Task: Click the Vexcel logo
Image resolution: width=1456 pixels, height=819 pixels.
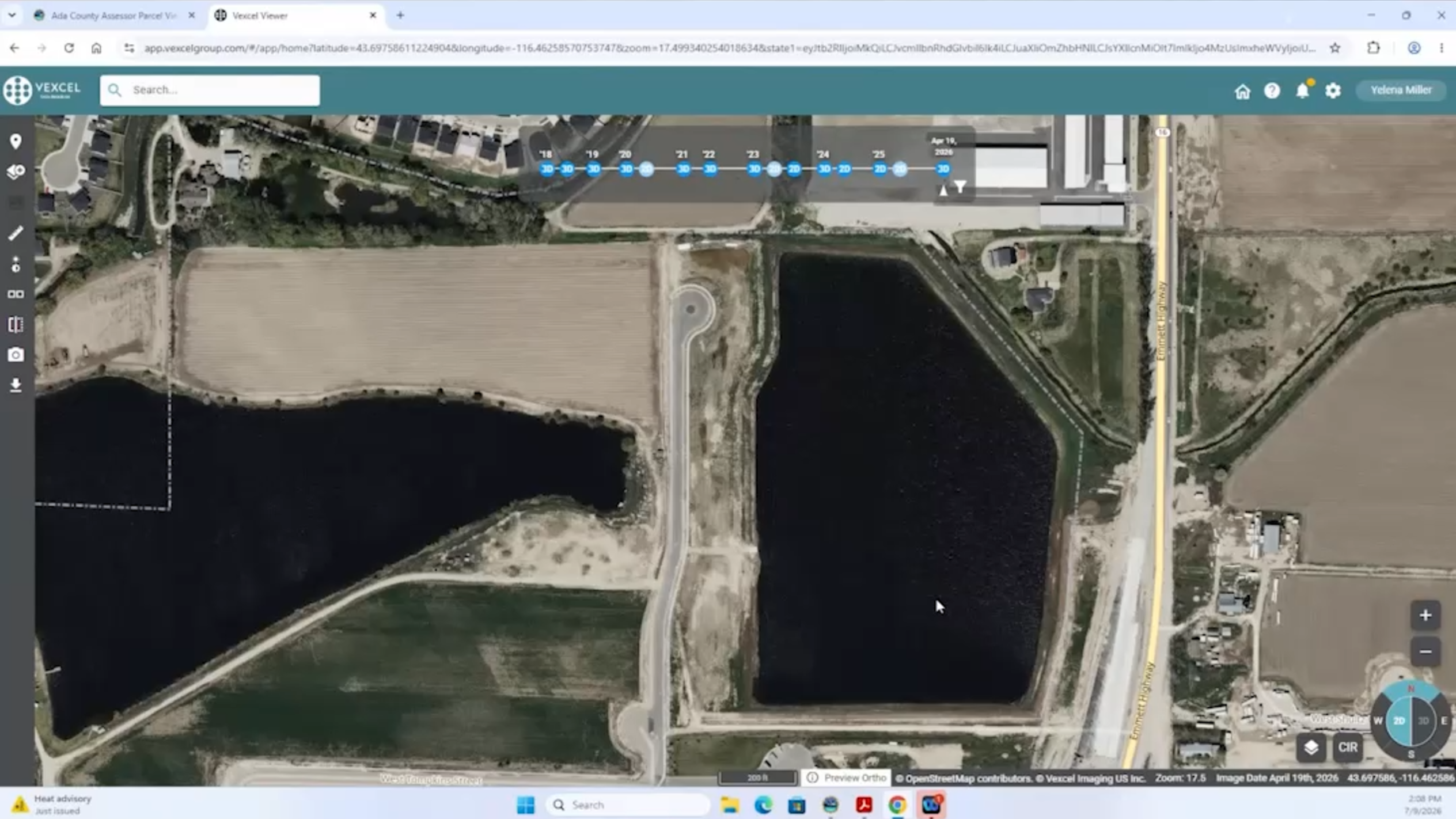Action: pos(41,90)
